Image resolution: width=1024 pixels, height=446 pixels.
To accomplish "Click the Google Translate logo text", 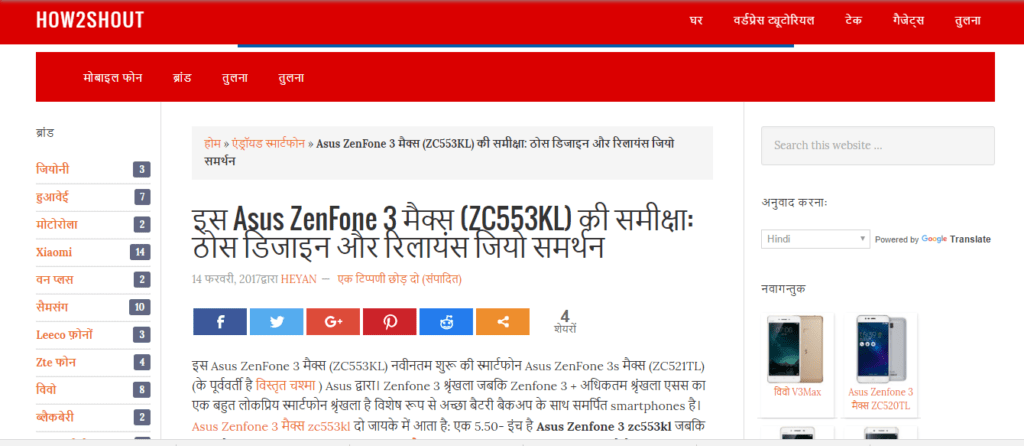I will click(955, 239).
